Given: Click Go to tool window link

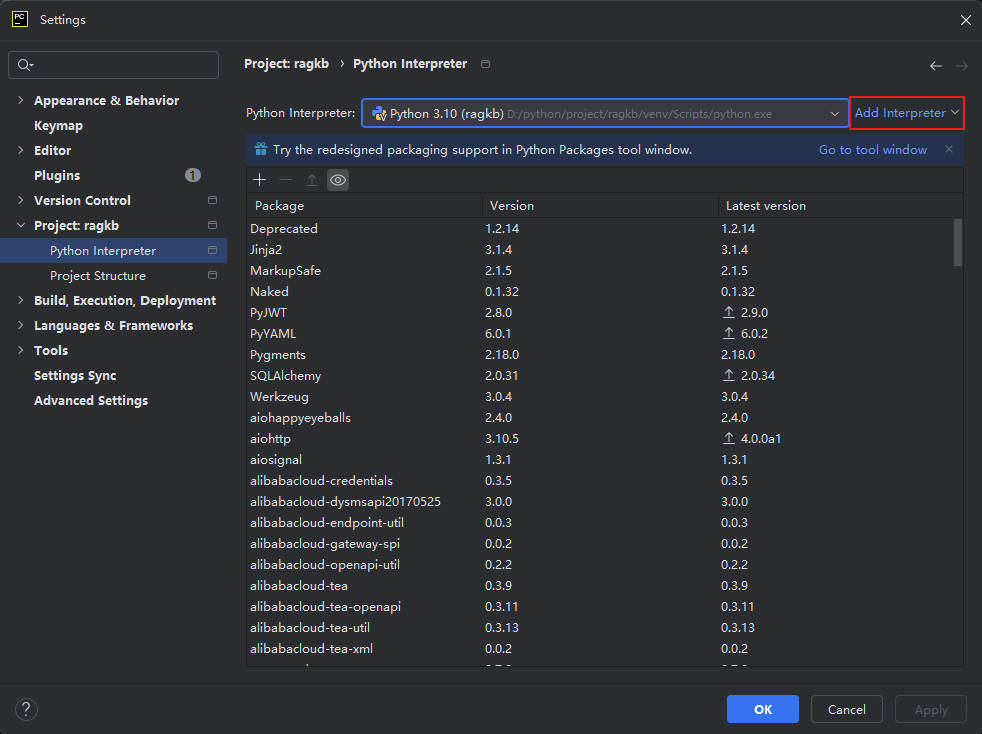Looking at the screenshot, I should coord(872,150).
